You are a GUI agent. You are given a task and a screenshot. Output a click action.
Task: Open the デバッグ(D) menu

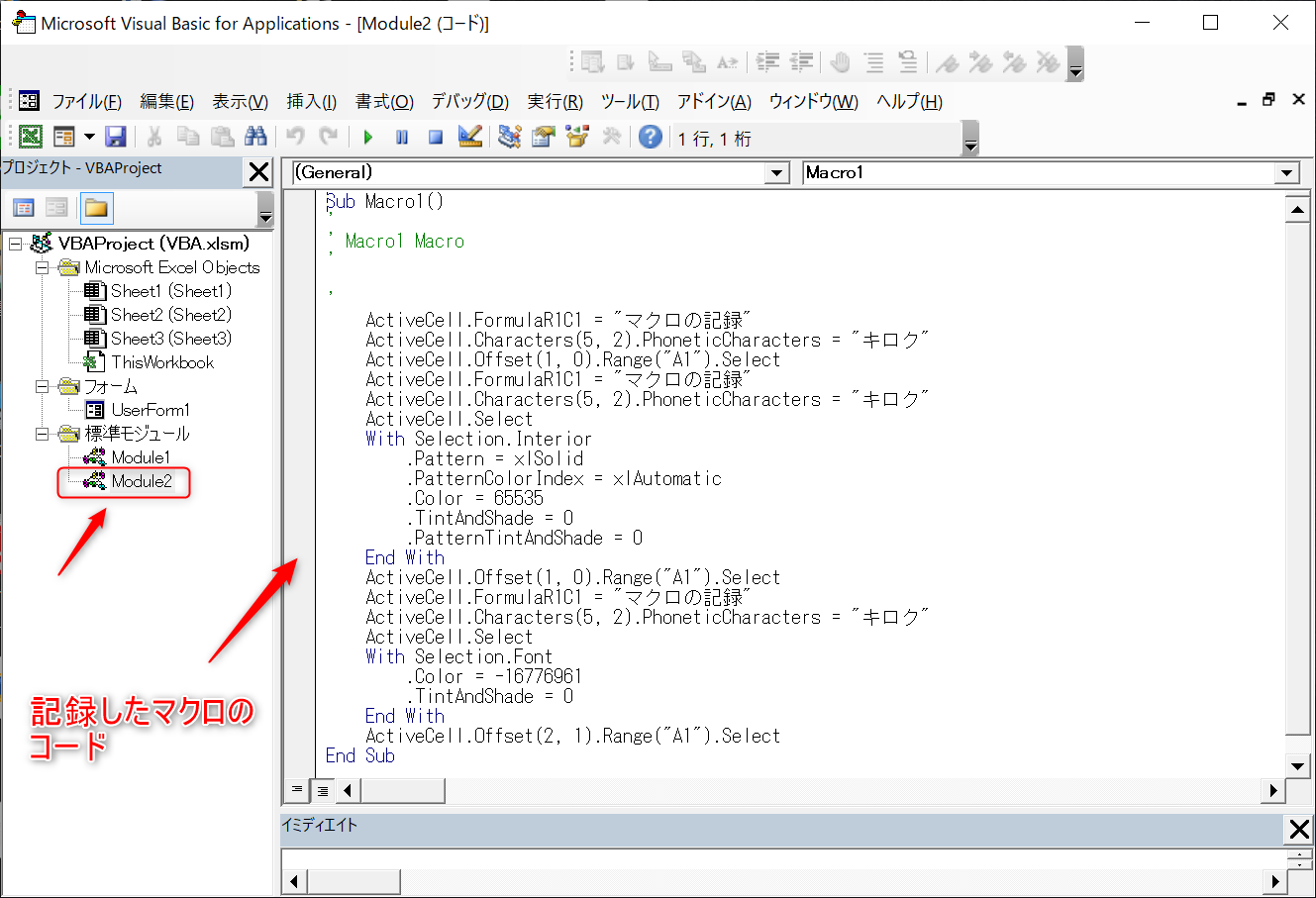click(x=469, y=101)
